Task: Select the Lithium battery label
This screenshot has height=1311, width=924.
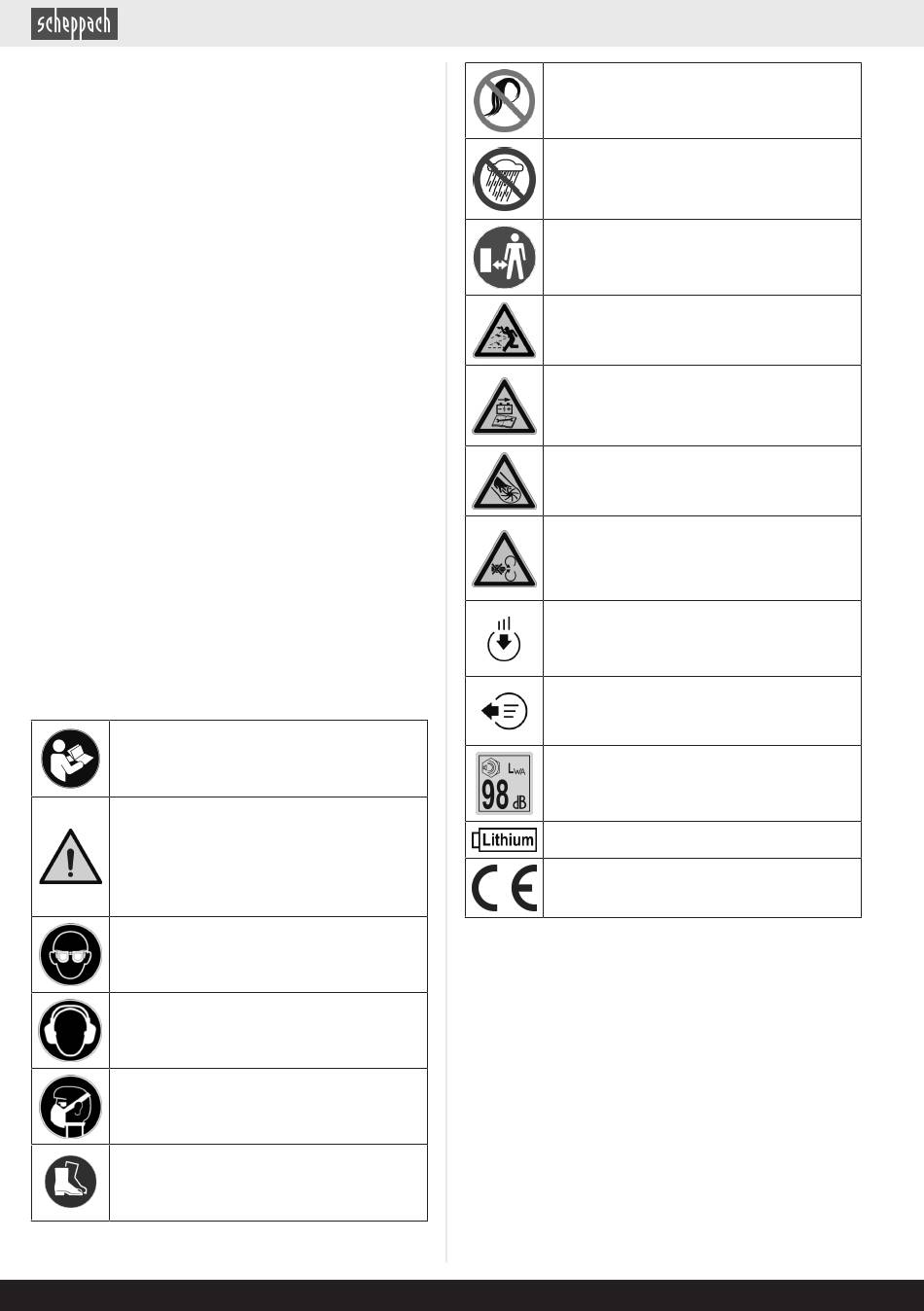Action: pos(505,840)
